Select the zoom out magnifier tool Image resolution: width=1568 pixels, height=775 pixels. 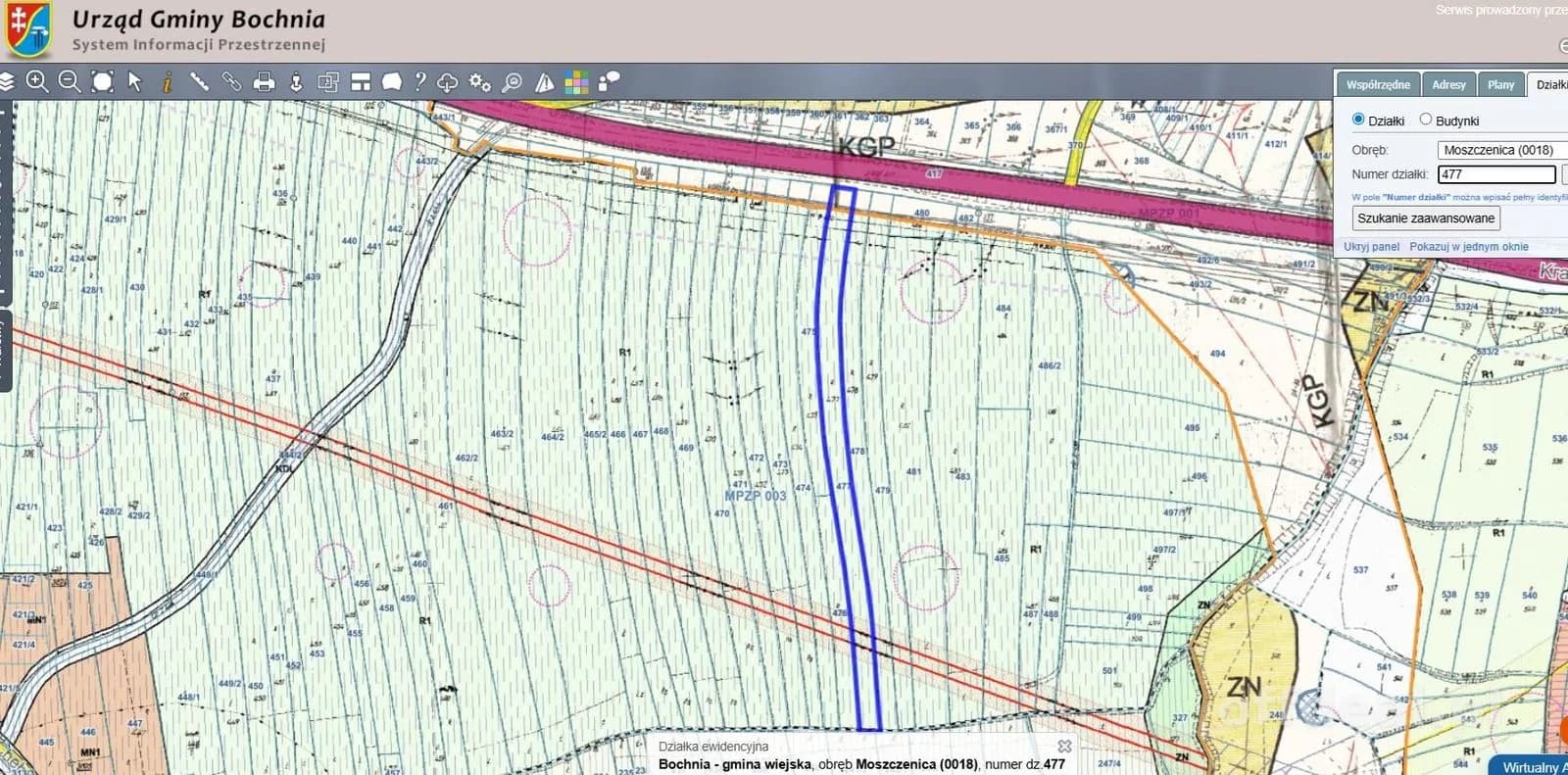click(70, 81)
